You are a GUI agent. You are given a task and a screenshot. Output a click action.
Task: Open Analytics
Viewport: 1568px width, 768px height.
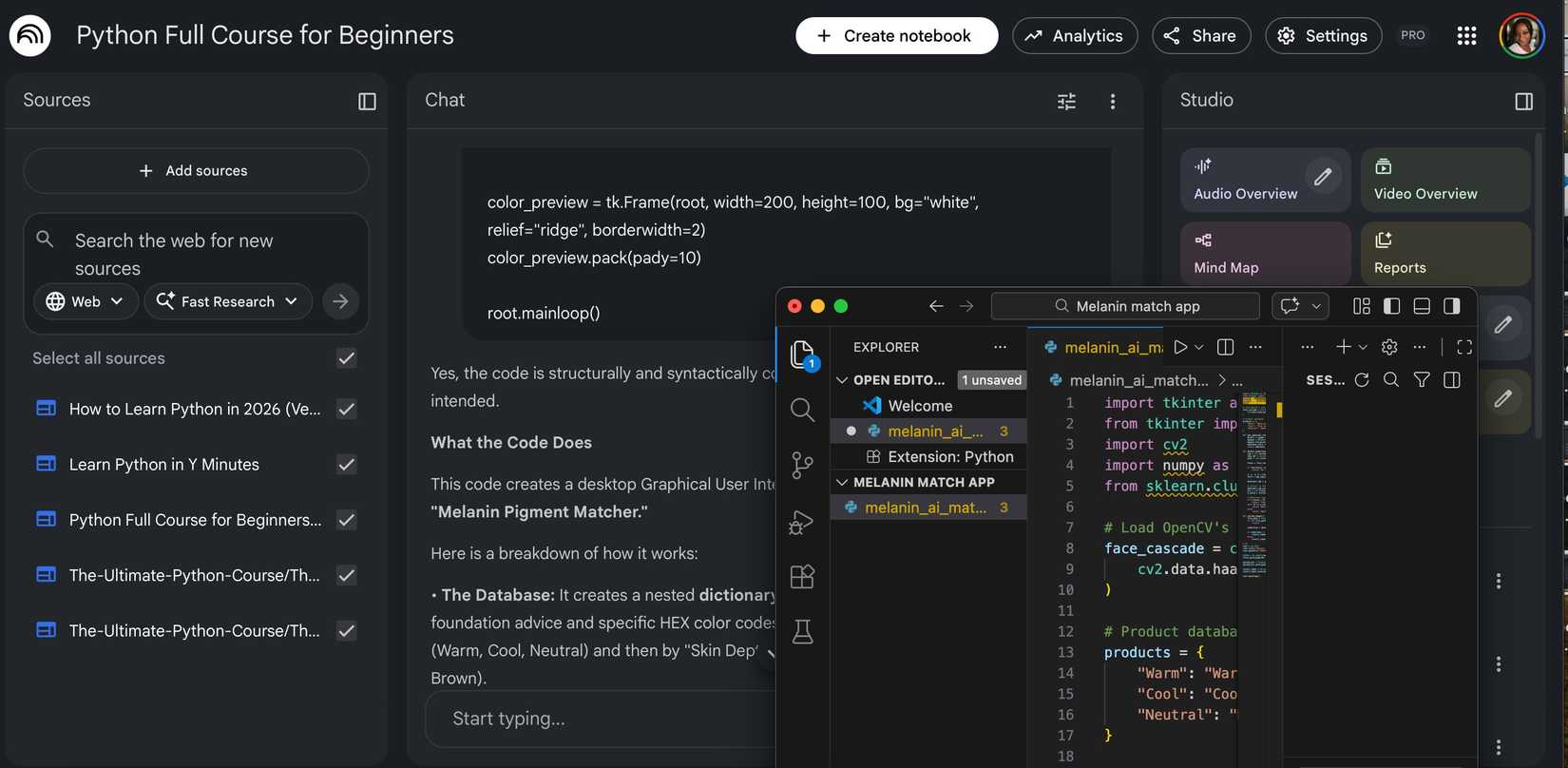click(x=1075, y=35)
